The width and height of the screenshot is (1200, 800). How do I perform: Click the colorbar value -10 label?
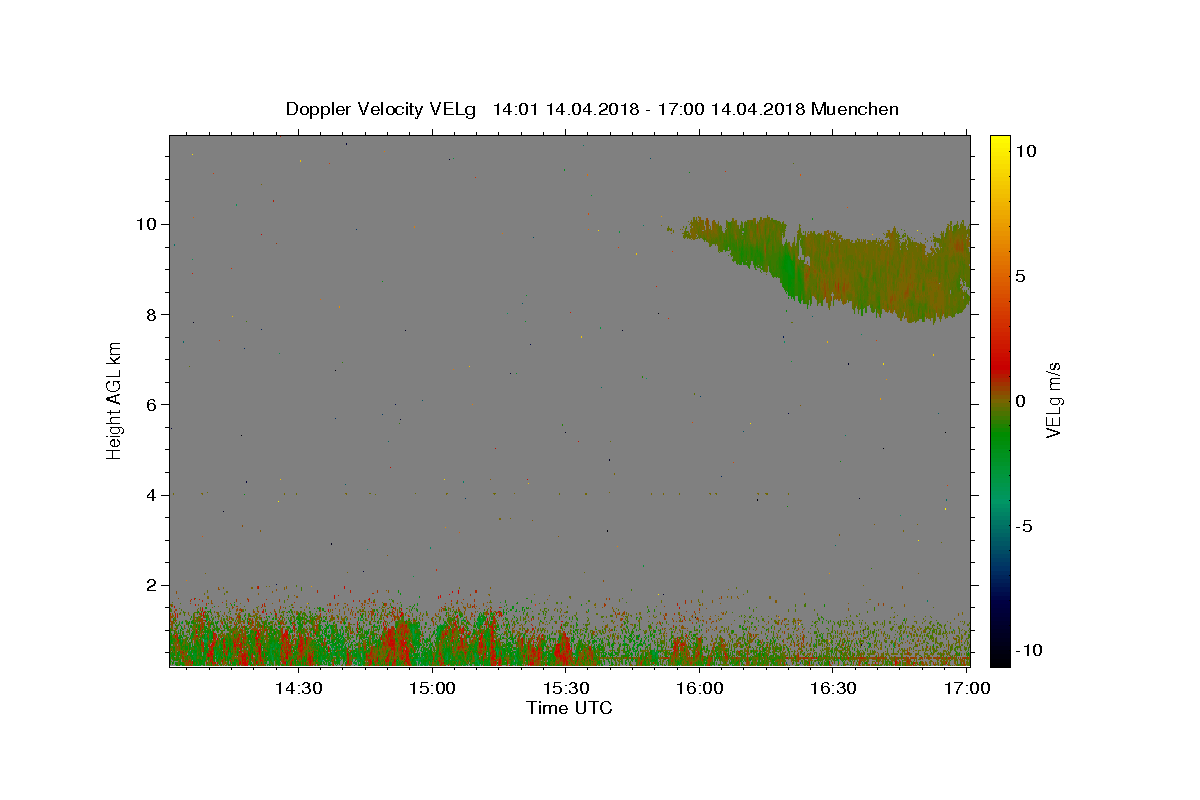(1028, 650)
